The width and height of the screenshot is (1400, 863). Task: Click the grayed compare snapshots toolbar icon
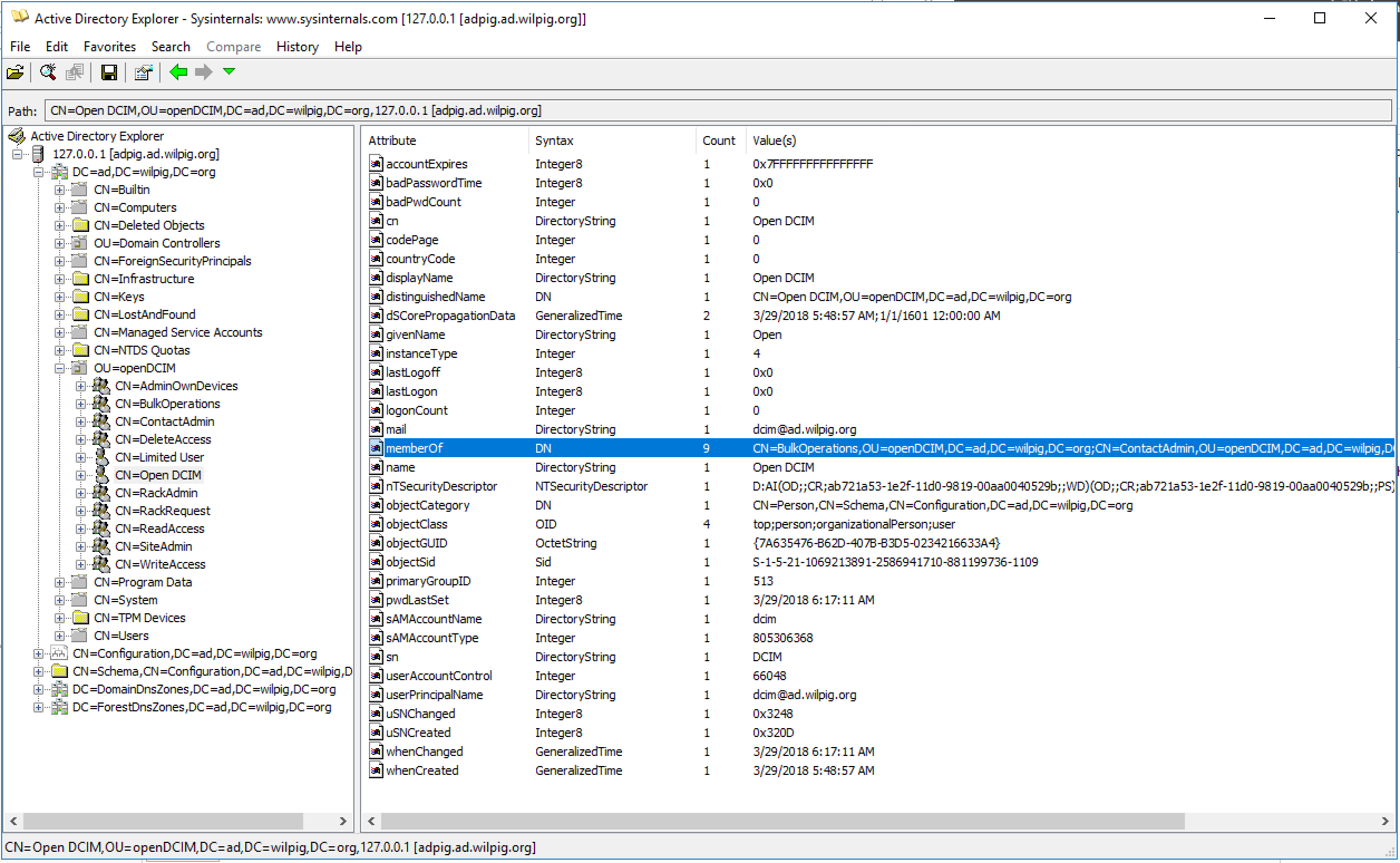point(75,72)
